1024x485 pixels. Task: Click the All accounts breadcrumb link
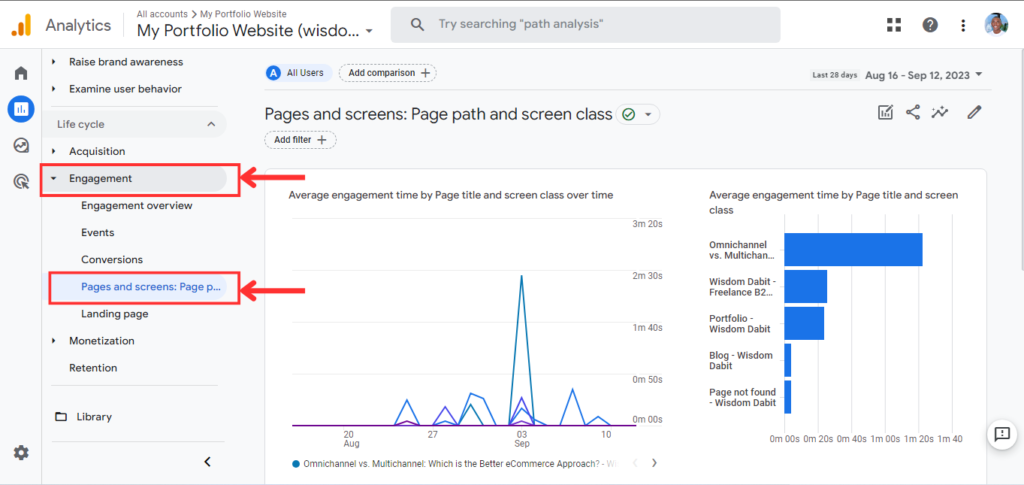pyautogui.click(x=161, y=14)
